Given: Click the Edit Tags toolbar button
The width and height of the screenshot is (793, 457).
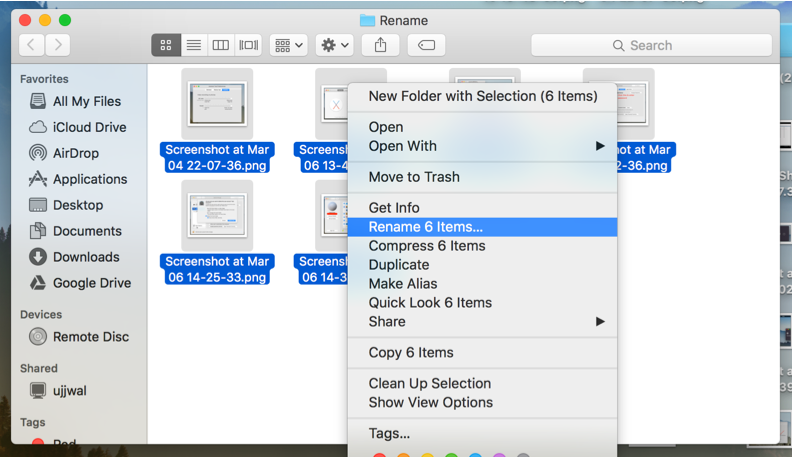Looking at the screenshot, I should (426, 45).
